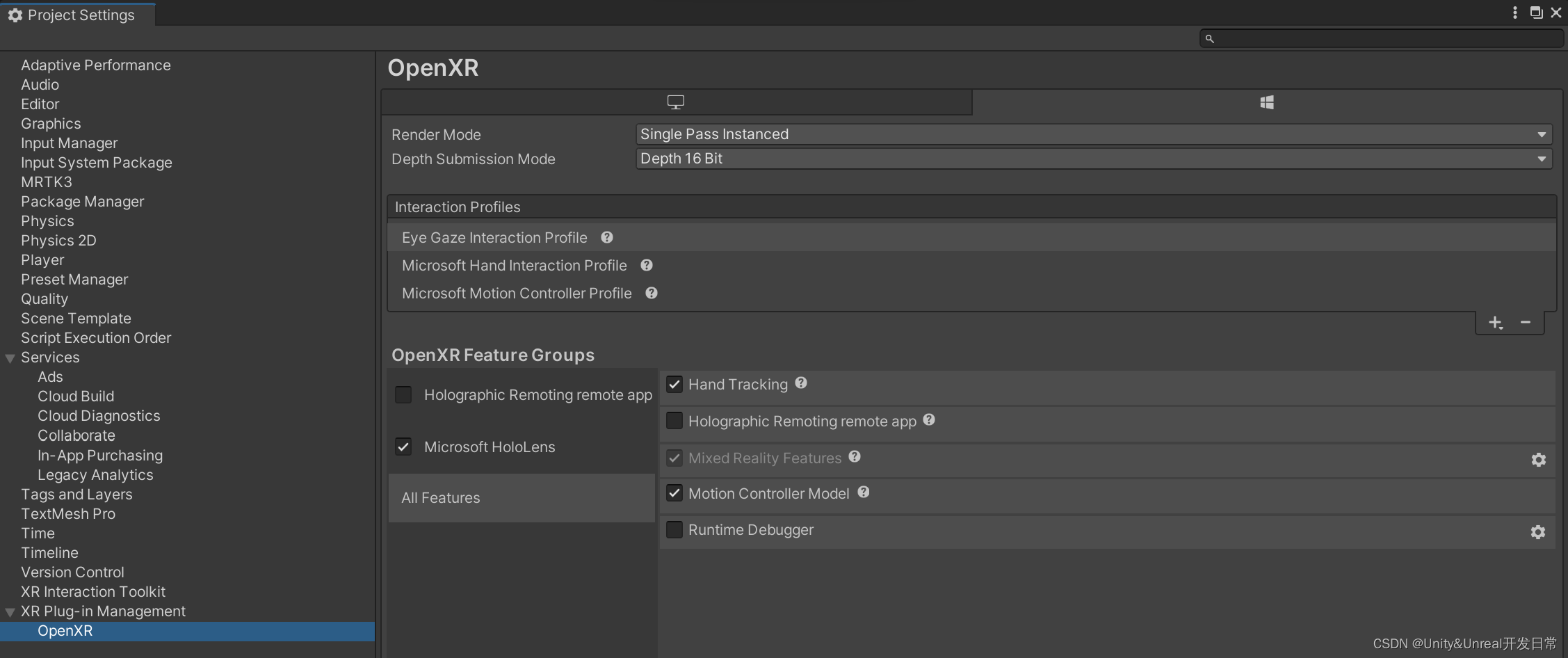Select All Features group

click(522, 498)
